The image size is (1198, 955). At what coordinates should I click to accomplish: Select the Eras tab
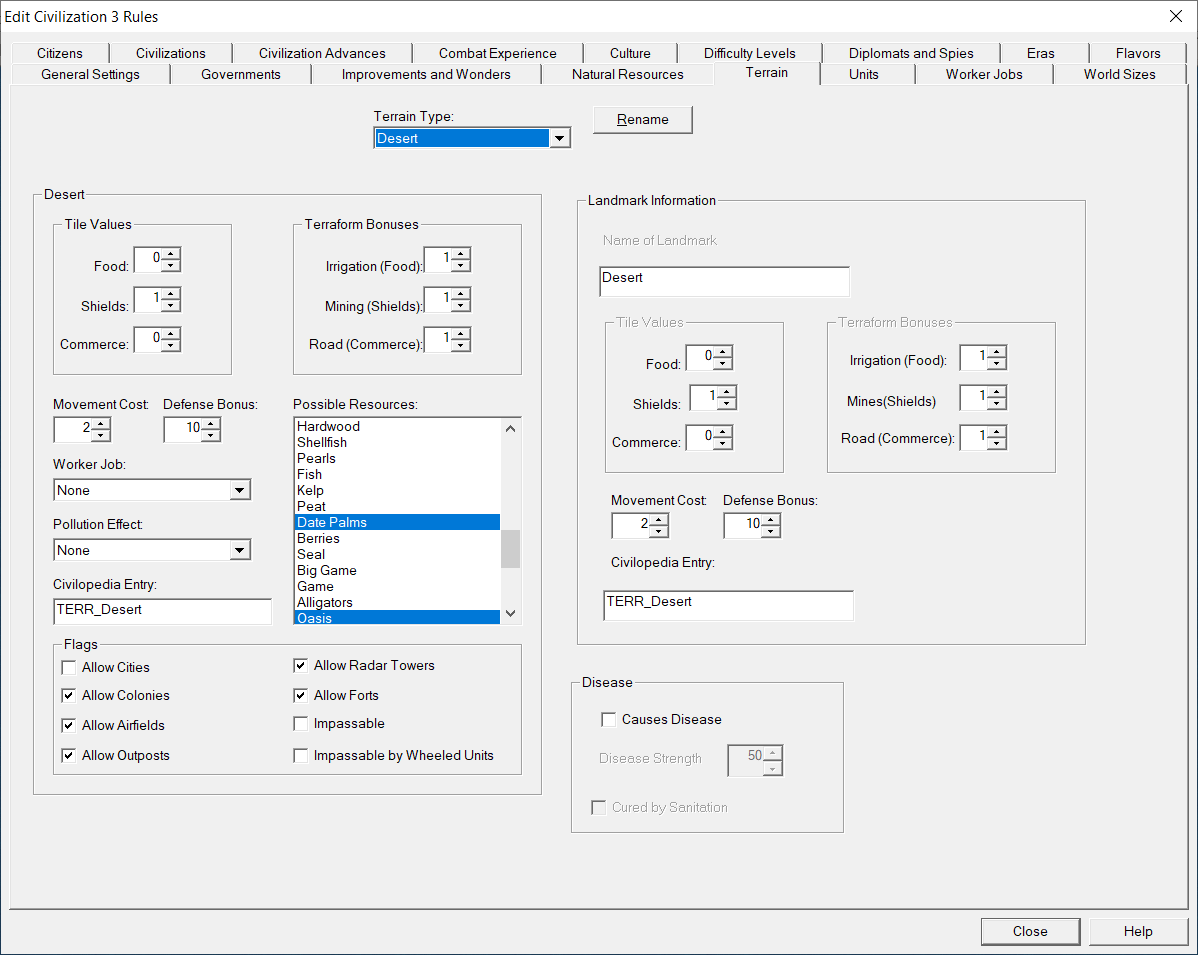tap(1040, 53)
